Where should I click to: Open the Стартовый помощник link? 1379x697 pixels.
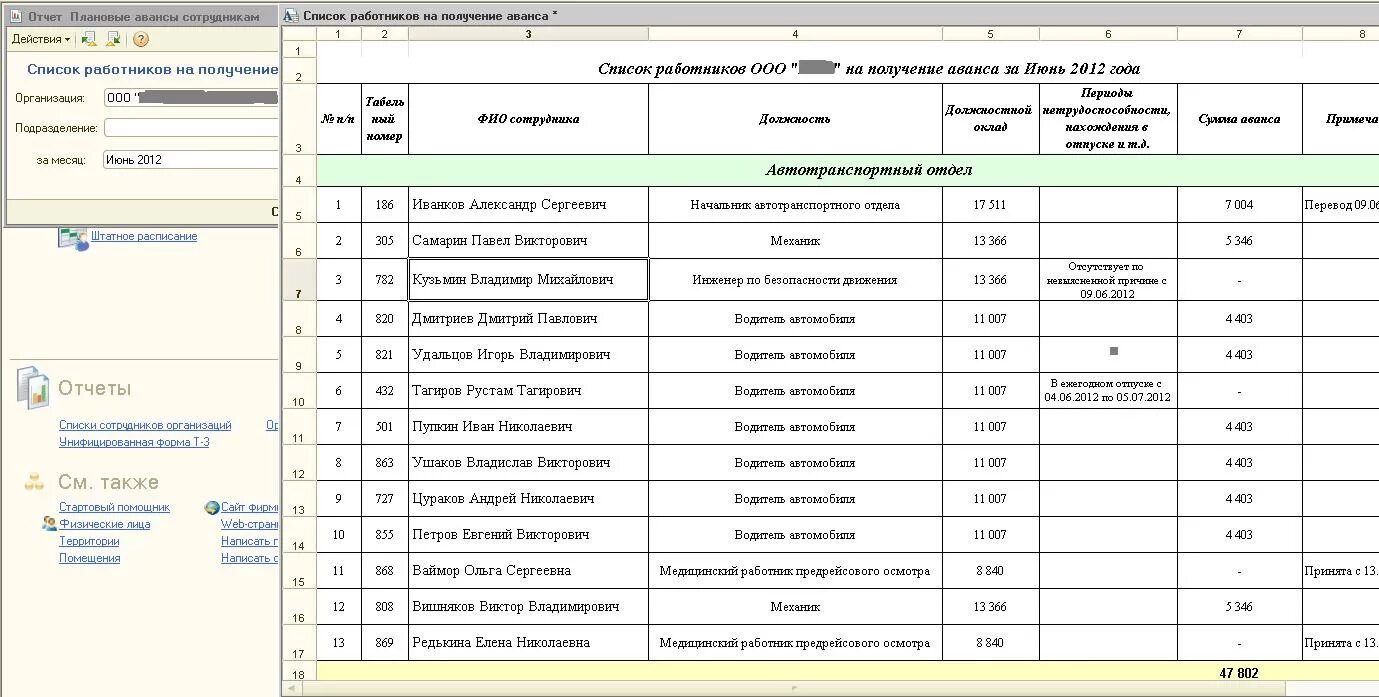click(114, 507)
